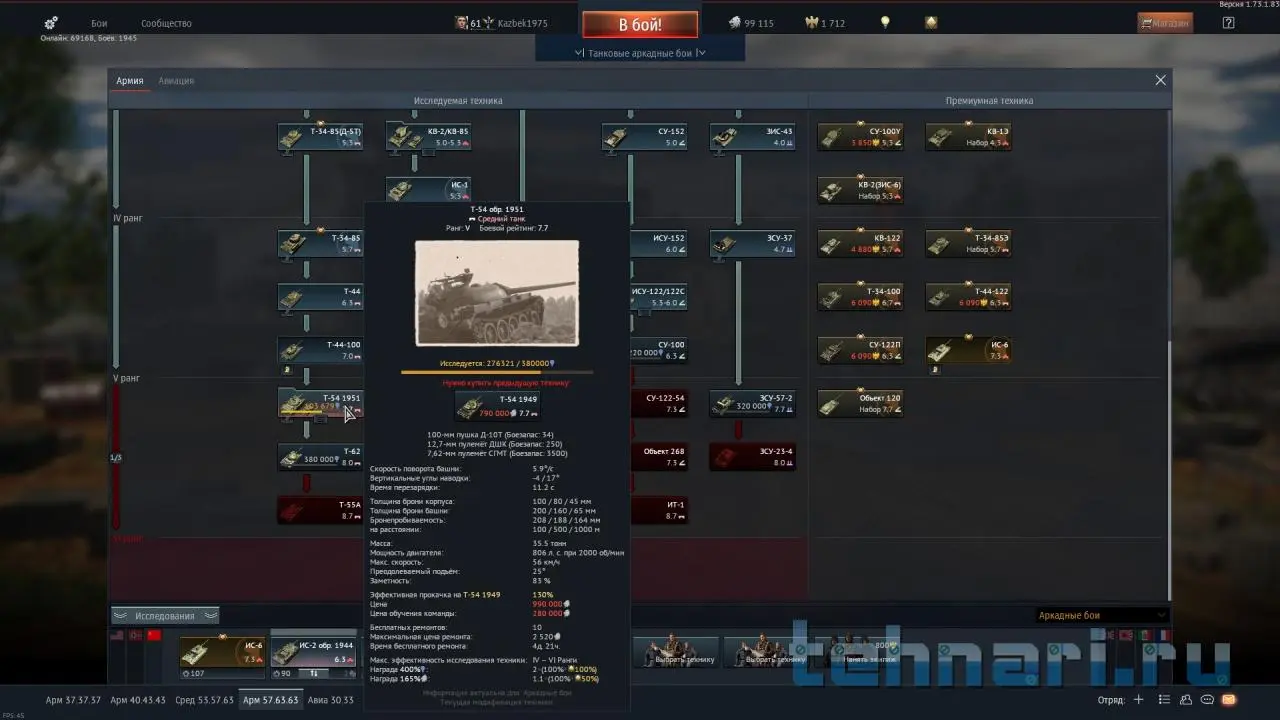The image size is (1280, 720).
Task: Select the Т-62 tank card
Action: (320, 457)
